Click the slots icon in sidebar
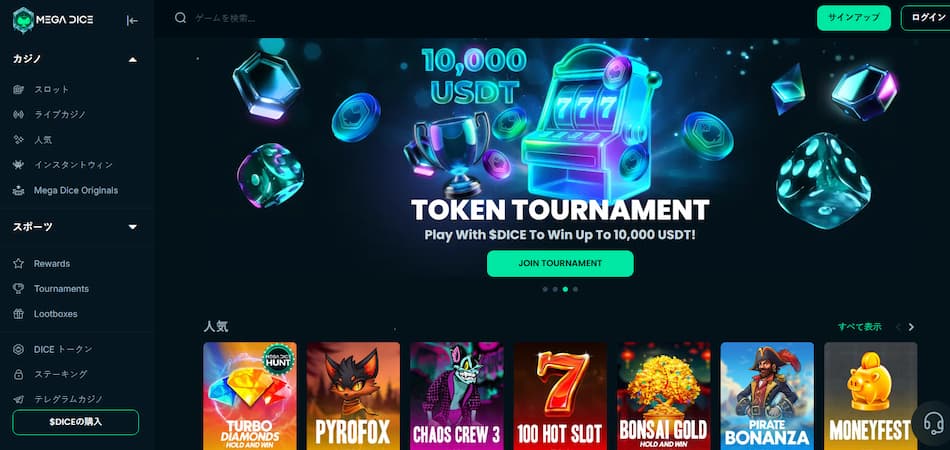The image size is (950, 450). coord(18,90)
